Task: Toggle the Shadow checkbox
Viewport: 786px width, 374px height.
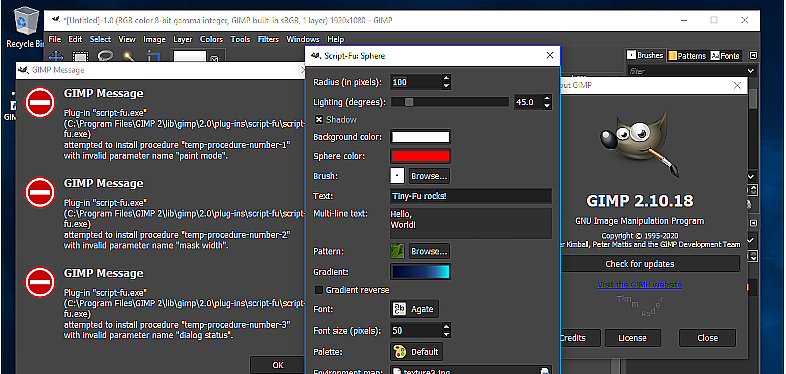Action: pos(319,120)
